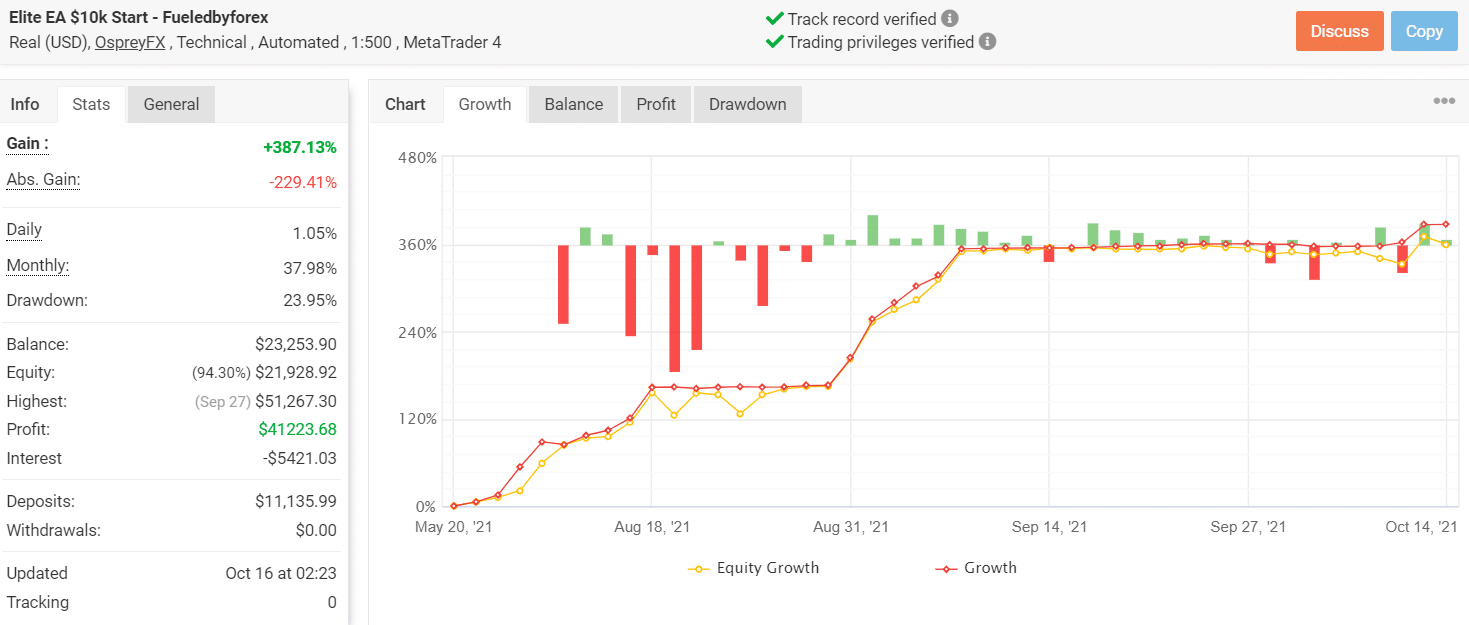Open the Profit chart tab
The image size is (1469, 625).
(655, 103)
